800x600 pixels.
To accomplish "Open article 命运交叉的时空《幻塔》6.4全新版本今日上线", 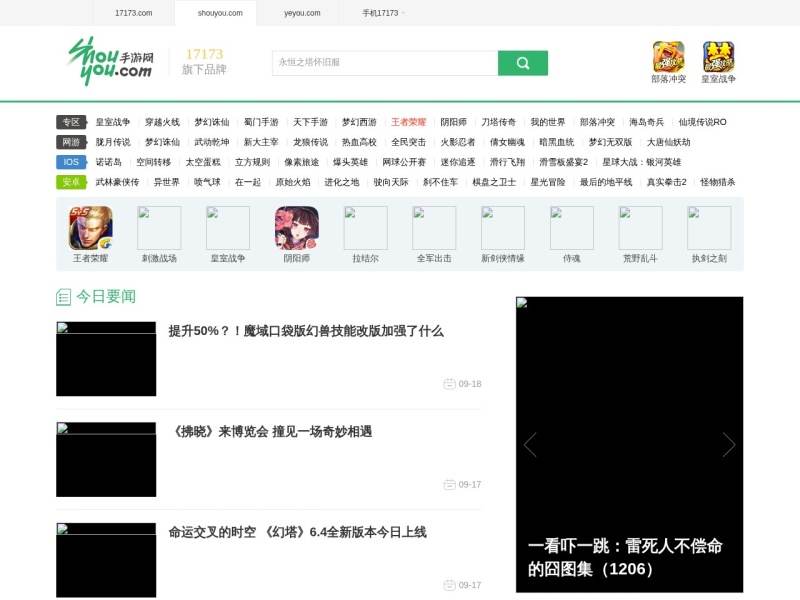I will click(297, 532).
